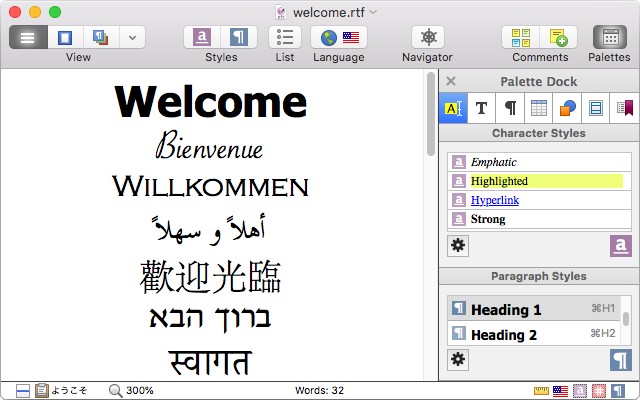Click the Paragraph Styles section header
This screenshot has width=640, height=400.
(x=539, y=276)
